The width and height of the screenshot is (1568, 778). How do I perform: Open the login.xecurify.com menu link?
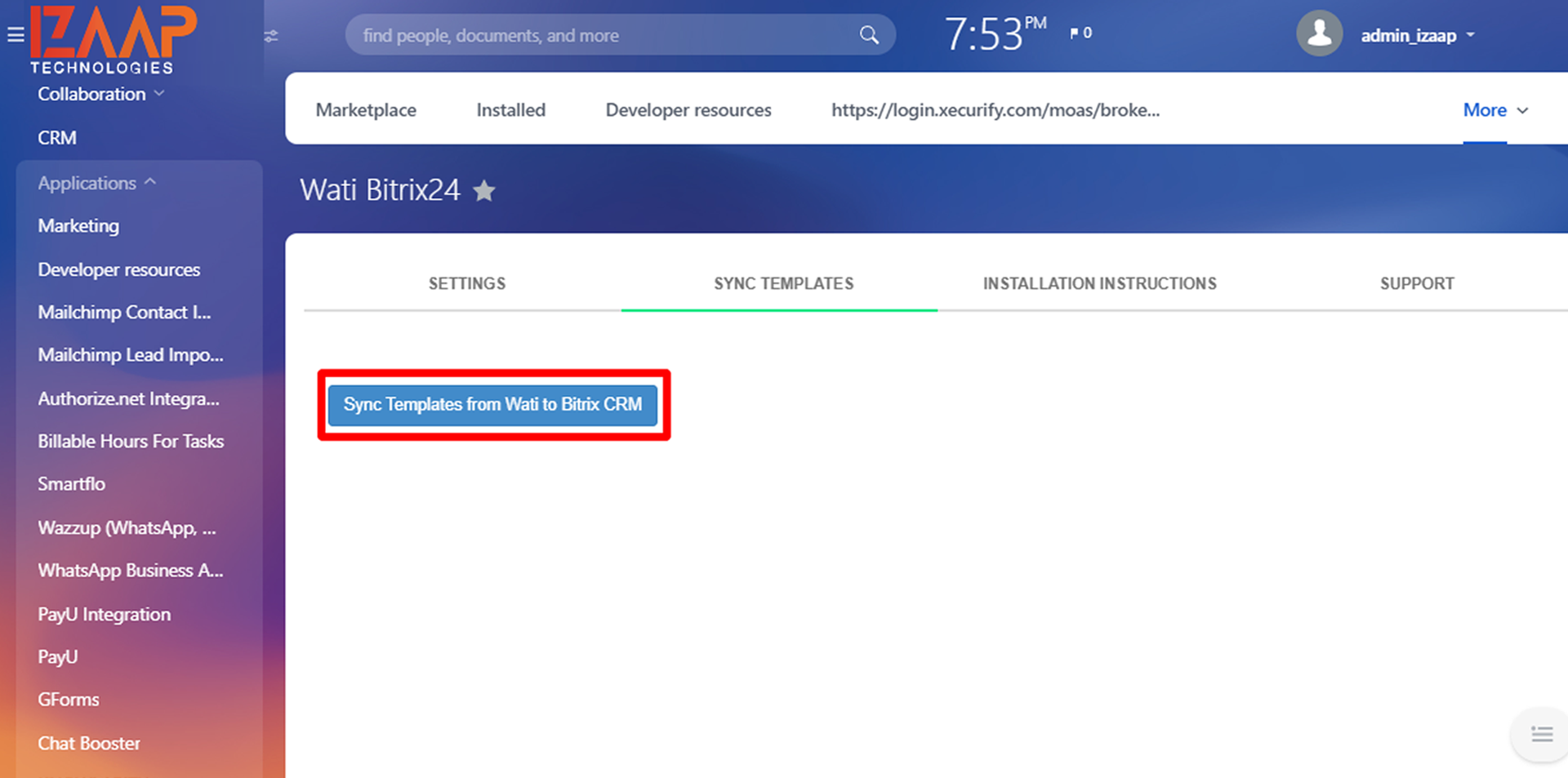point(996,110)
